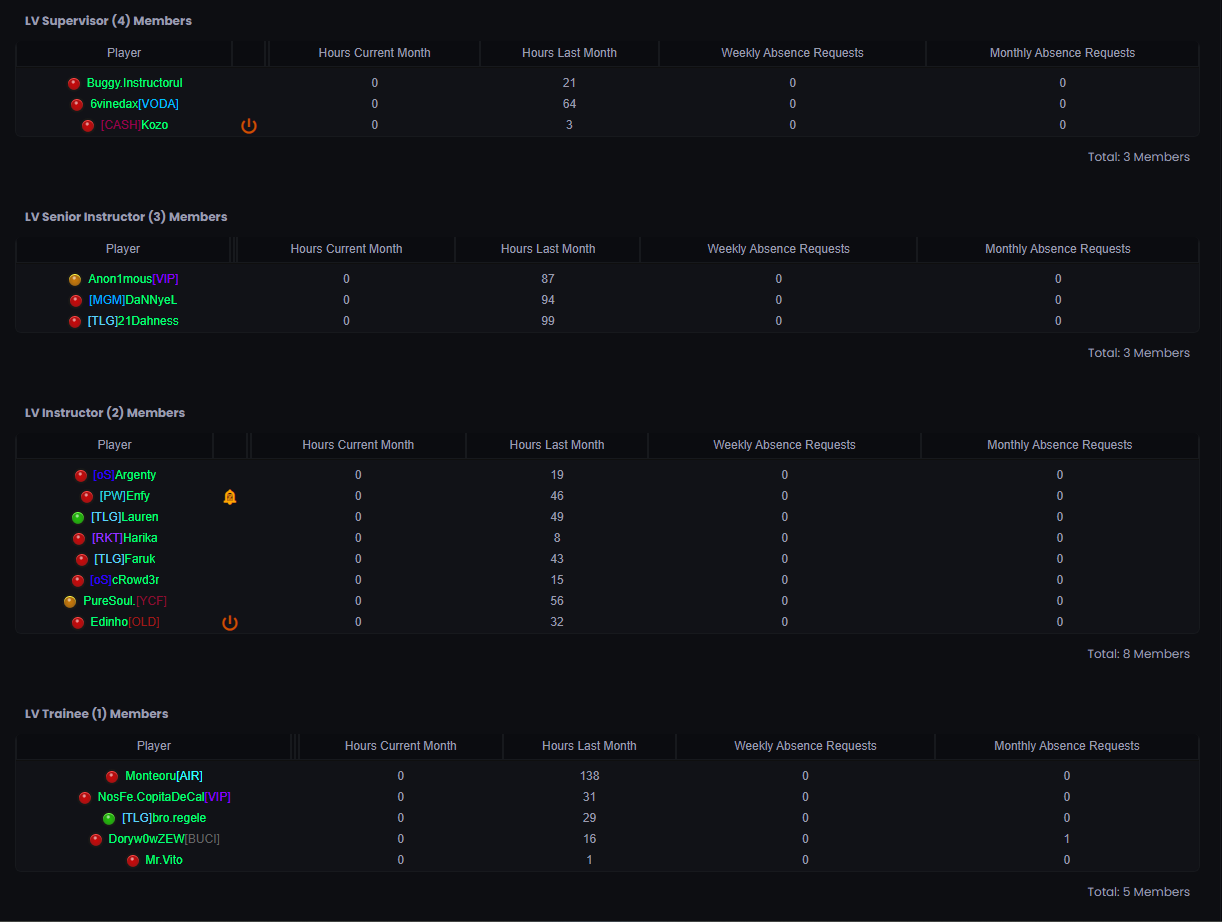
Task: Click green status dot beside [TLG]bro.regele
Action: coord(109,818)
